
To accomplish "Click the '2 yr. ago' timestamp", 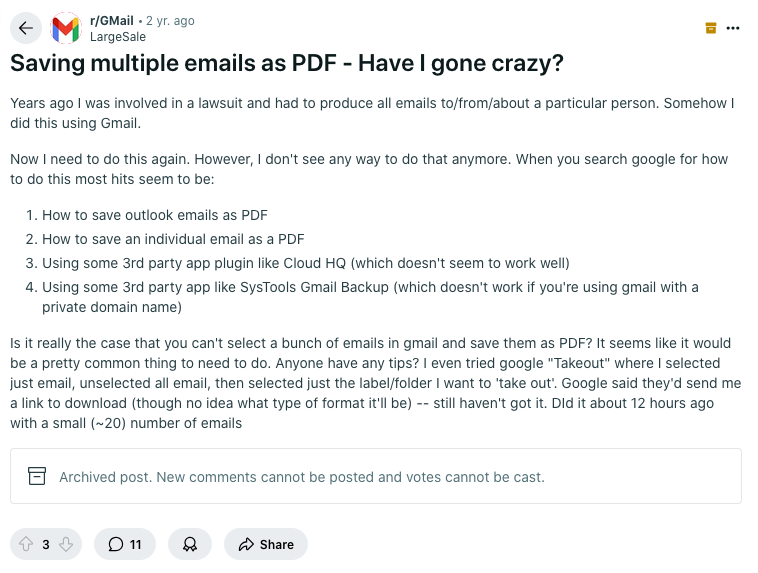I will click(x=171, y=21).
